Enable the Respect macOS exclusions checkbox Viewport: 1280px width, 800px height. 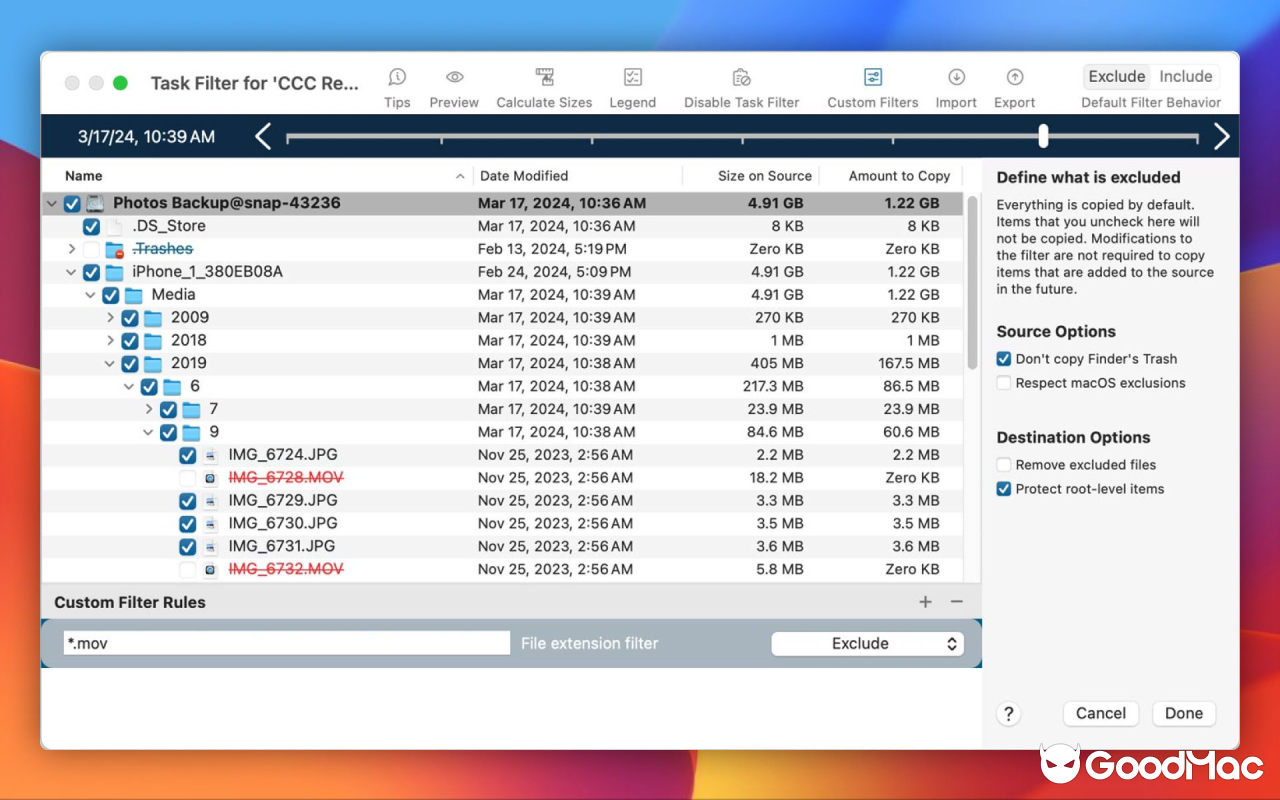pyautogui.click(x=1004, y=382)
